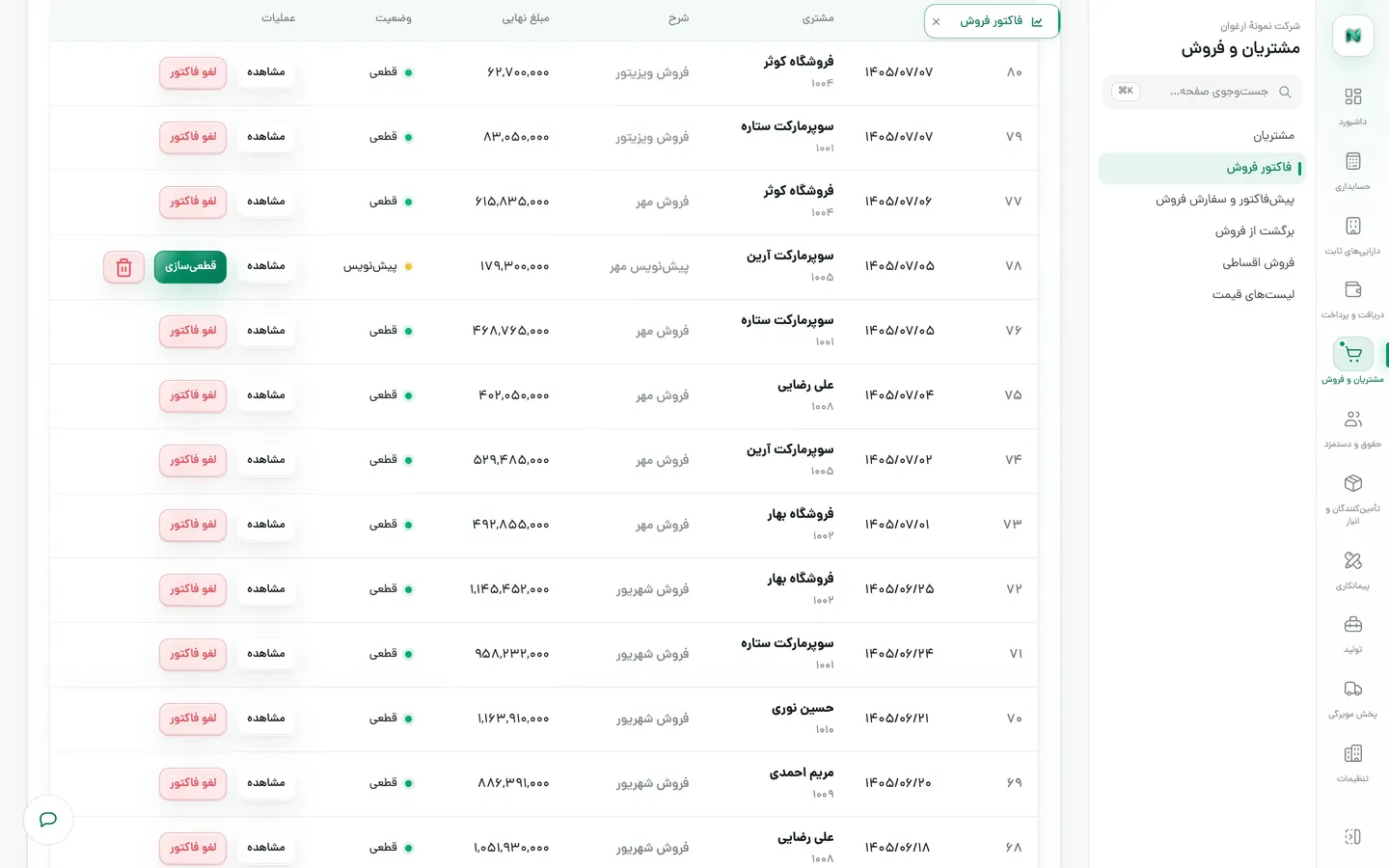Click مشاهده for invoice 70
The image size is (1389, 868).
266,719
